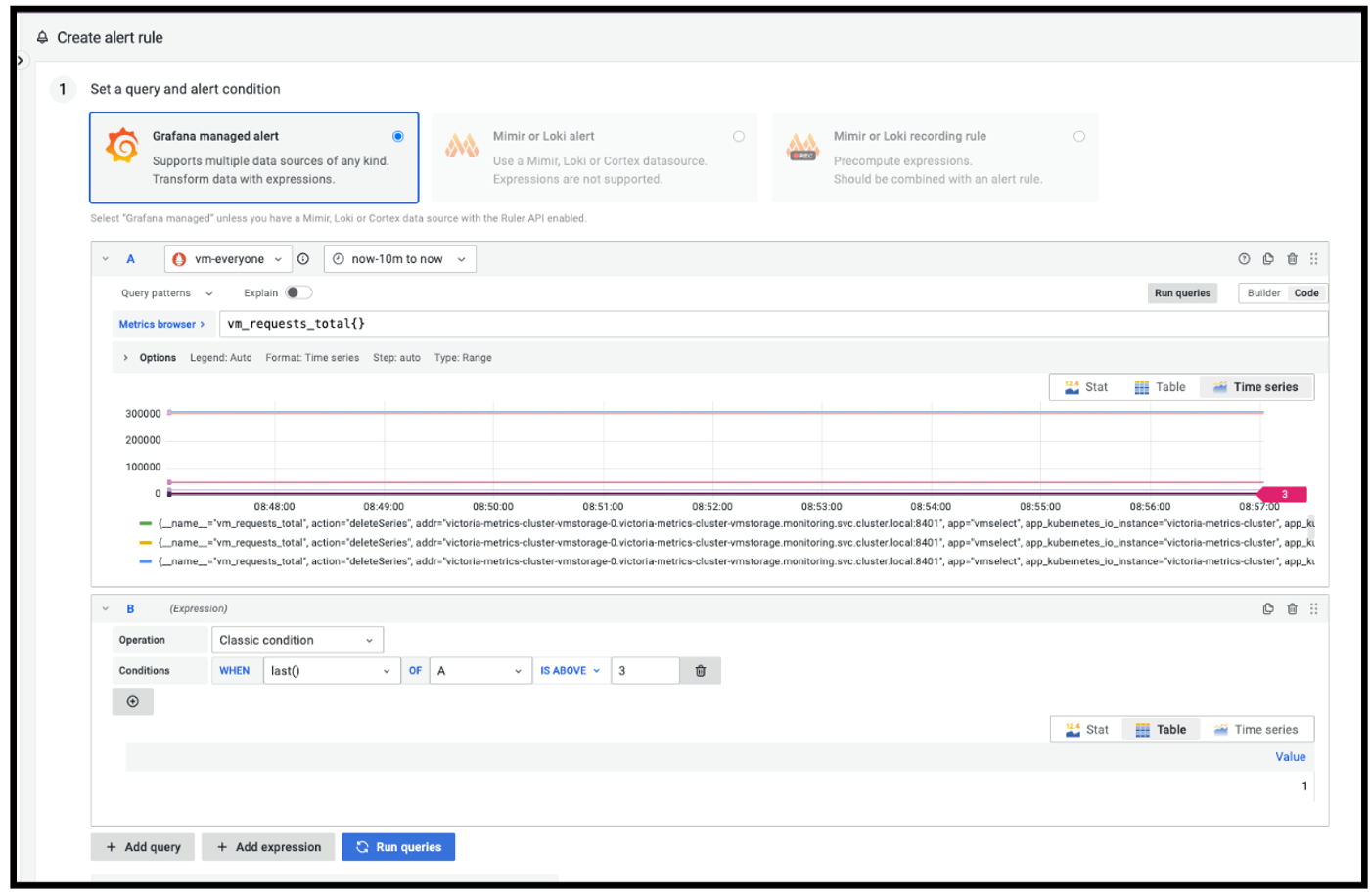Click the Add expression button

pyautogui.click(x=268, y=847)
